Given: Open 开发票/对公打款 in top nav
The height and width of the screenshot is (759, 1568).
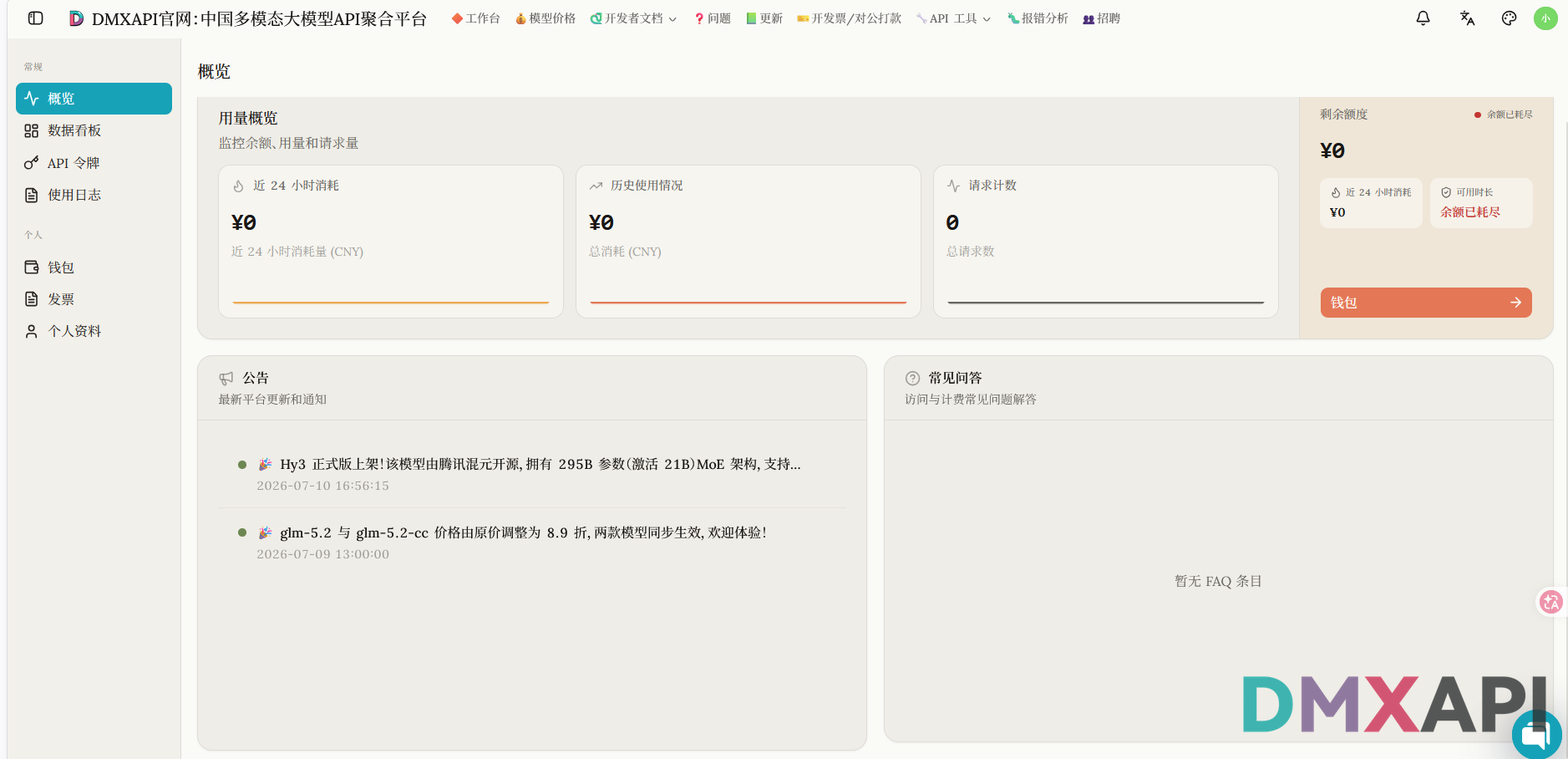Looking at the screenshot, I should click(850, 18).
